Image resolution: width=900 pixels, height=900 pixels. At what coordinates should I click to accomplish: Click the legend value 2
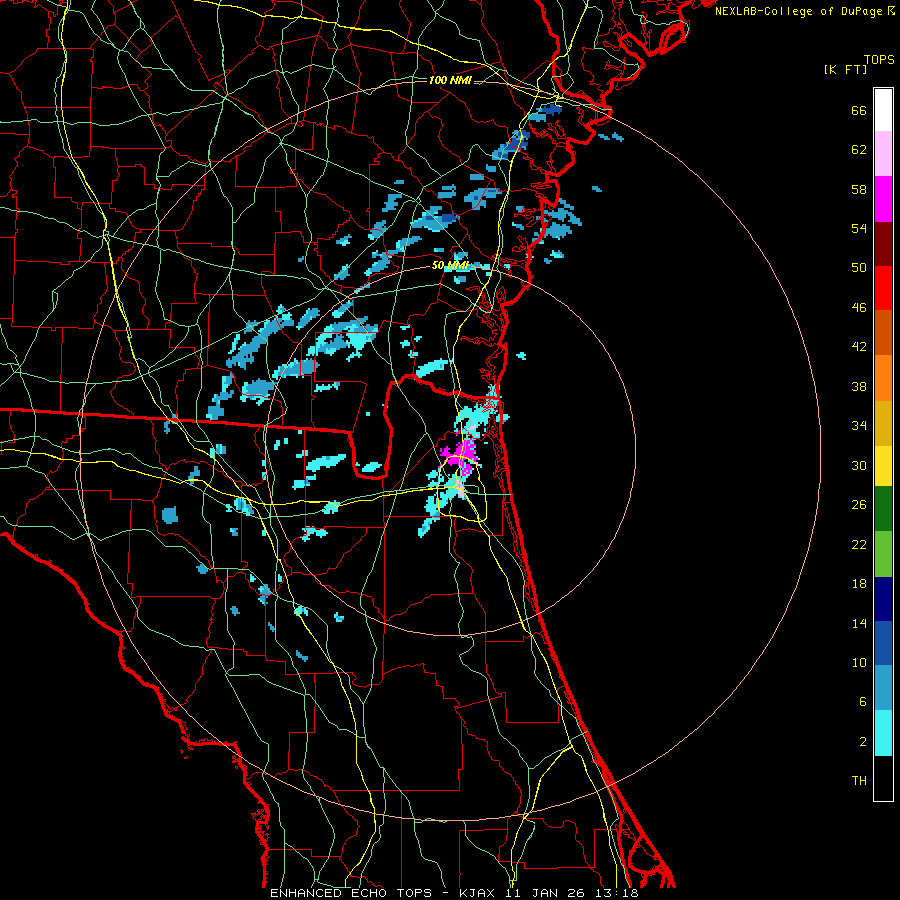863,742
